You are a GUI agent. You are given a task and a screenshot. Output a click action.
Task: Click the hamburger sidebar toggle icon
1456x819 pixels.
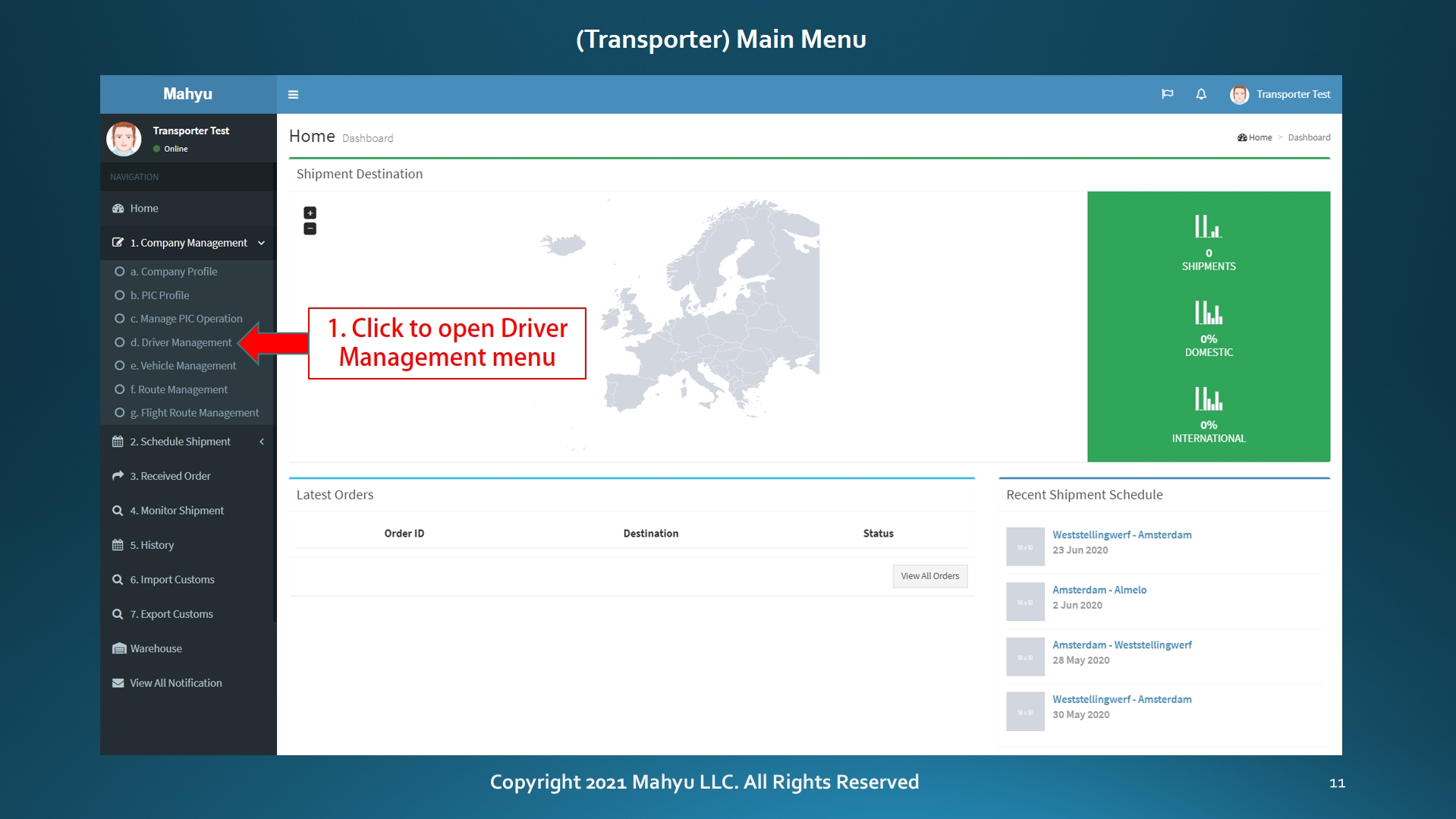(x=293, y=95)
